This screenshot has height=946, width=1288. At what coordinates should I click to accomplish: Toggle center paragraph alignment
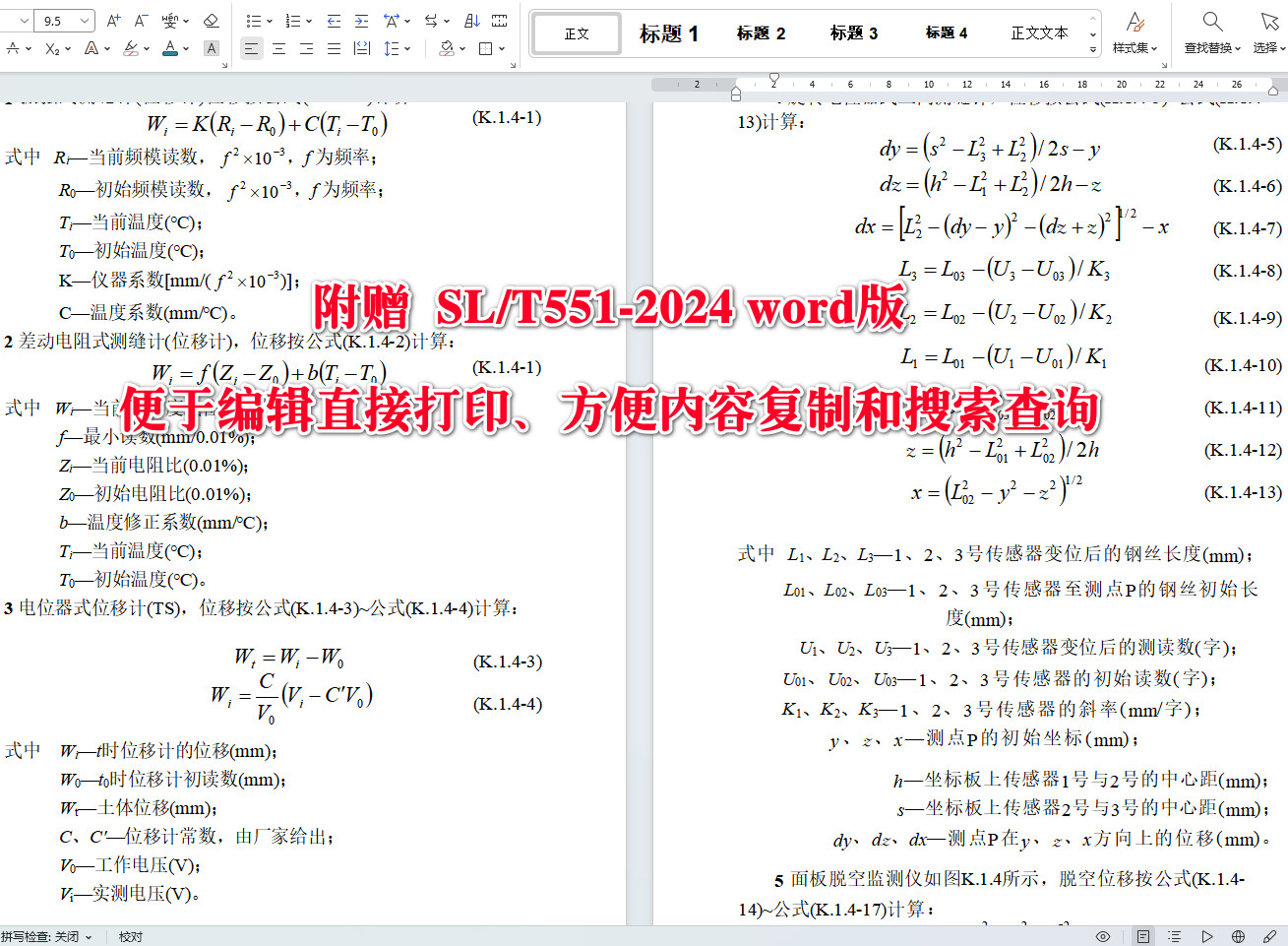[x=279, y=48]
